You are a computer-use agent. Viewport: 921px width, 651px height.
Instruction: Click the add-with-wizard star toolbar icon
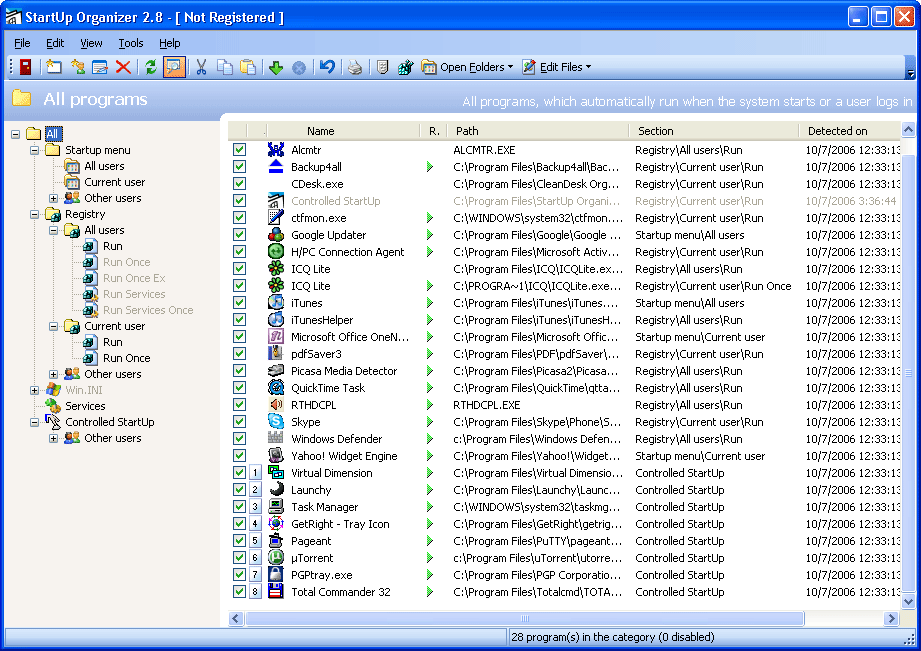click(x=78, y=67)
